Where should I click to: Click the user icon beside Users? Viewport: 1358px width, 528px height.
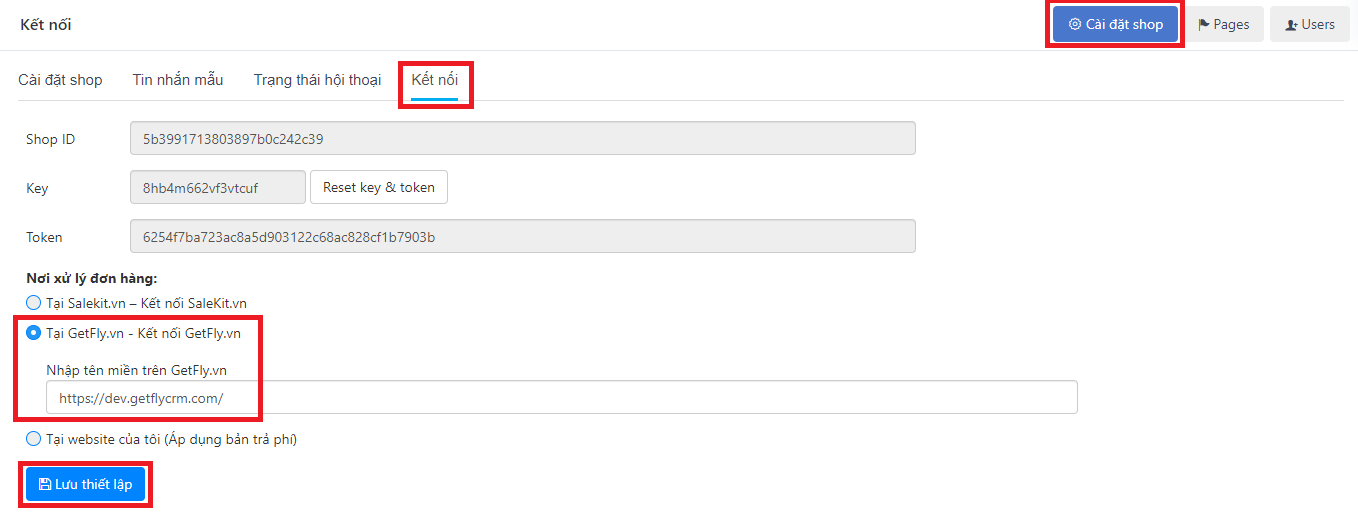[x=1291, y=25]
